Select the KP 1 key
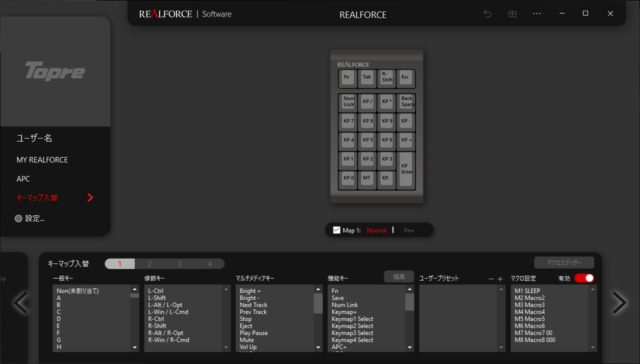 pyautogui.click(x=348, y=160)
